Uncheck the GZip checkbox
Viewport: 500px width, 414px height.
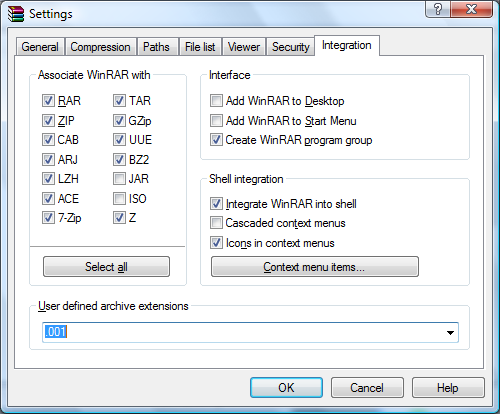point(119,120)
